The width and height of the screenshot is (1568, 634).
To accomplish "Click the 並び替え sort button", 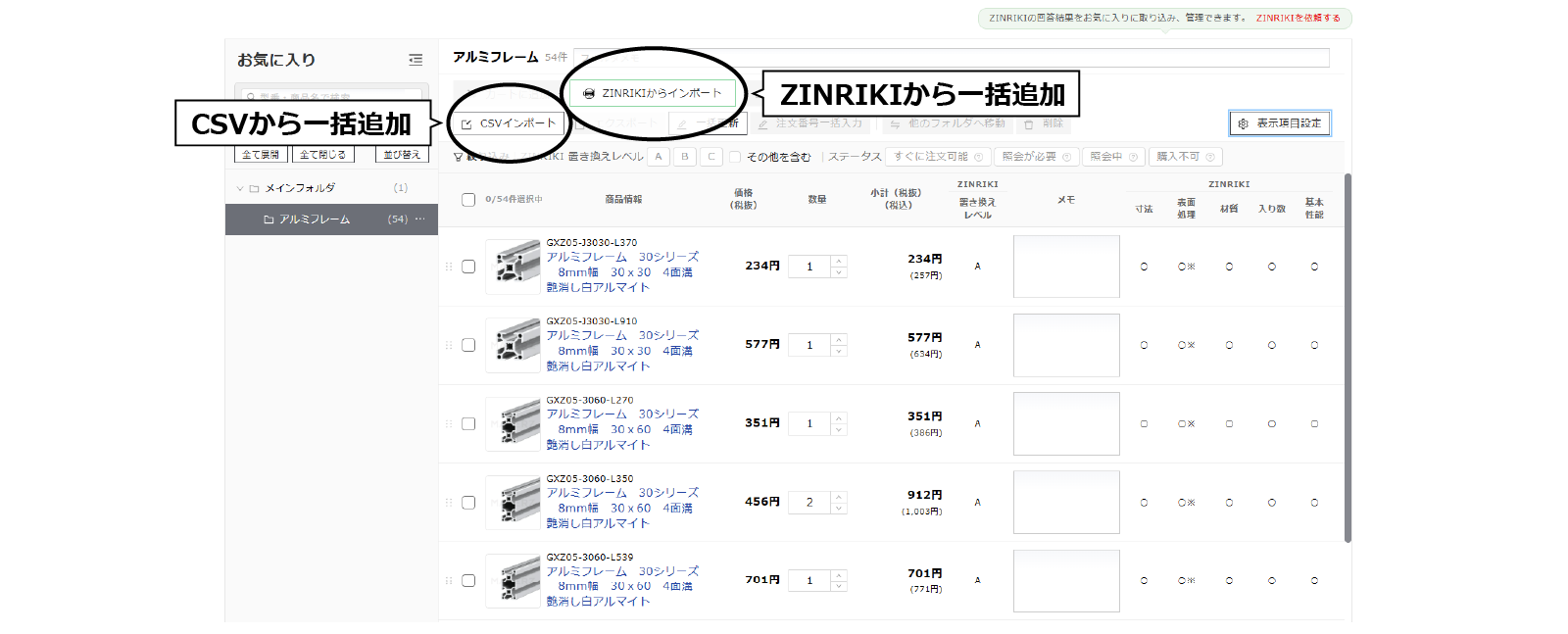I will pyautogui.click(x=402, y=155).
